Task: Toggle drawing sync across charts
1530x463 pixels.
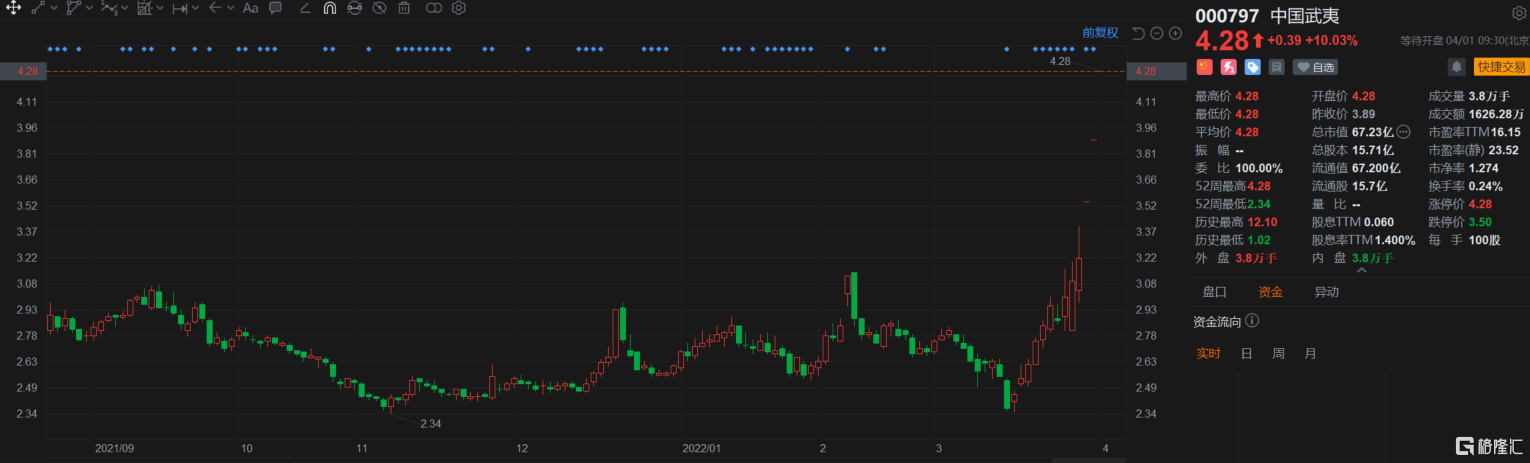Action: coord(355,8)
